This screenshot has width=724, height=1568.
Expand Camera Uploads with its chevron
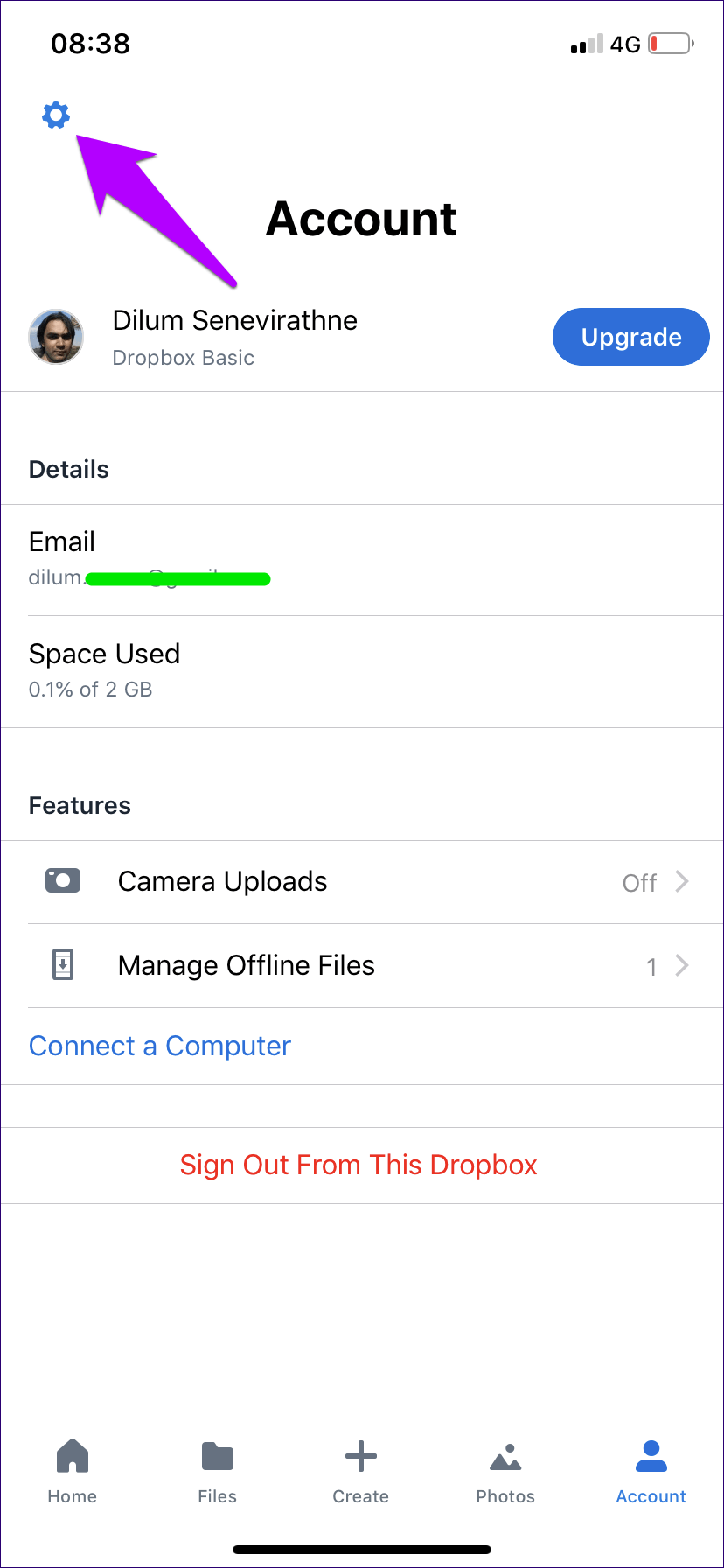(x=683, y=881)
